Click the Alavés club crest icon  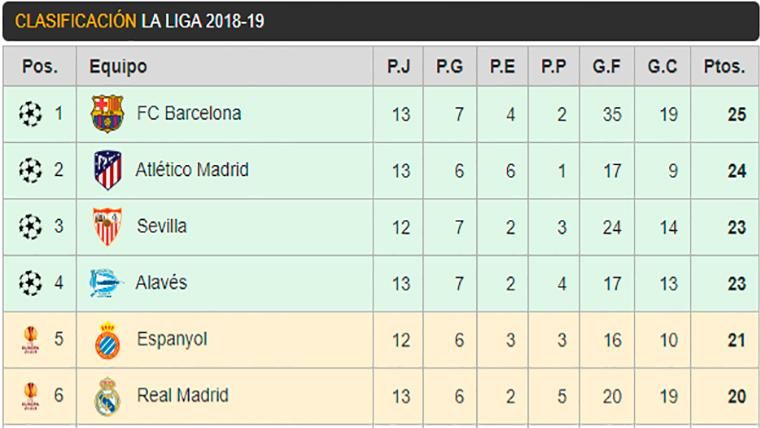click(106, 283)
